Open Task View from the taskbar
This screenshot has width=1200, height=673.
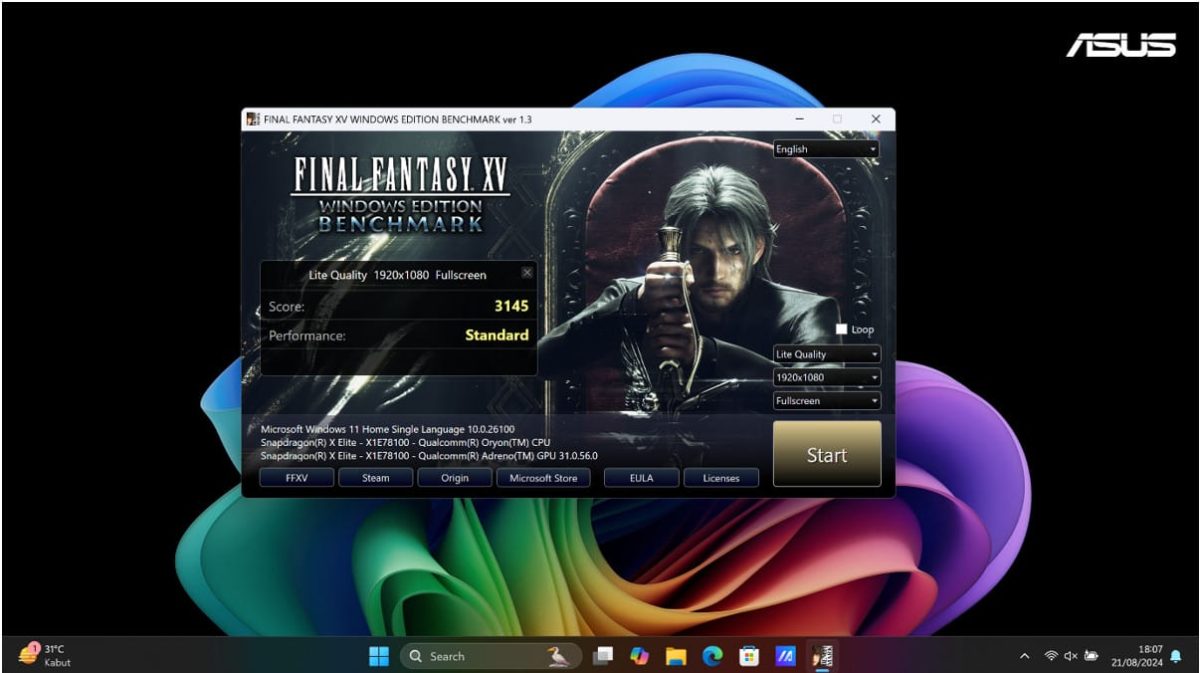[x=603, y=656]
